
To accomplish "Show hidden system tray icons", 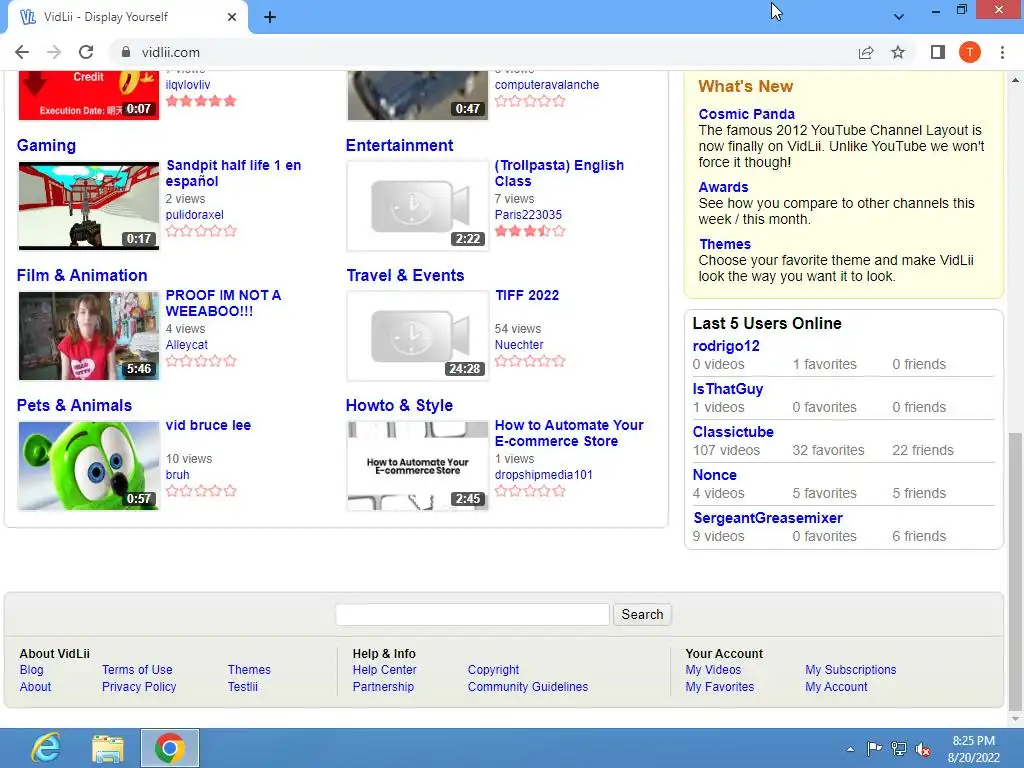I will click(x=850, y=749).
